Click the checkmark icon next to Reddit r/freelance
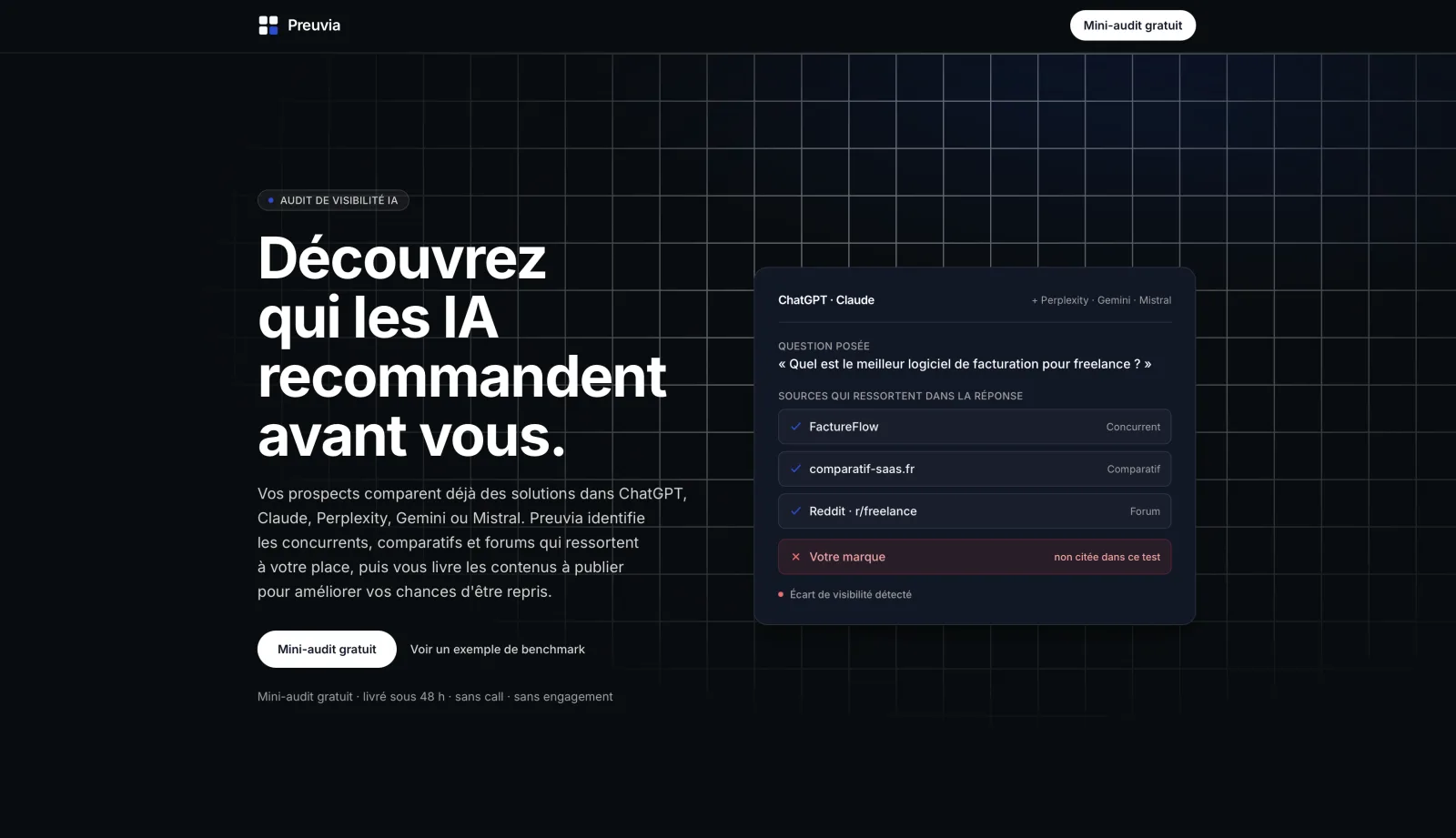Viewport: 1456px width, 838px height. pyautogui.click(x=795, y=511)
